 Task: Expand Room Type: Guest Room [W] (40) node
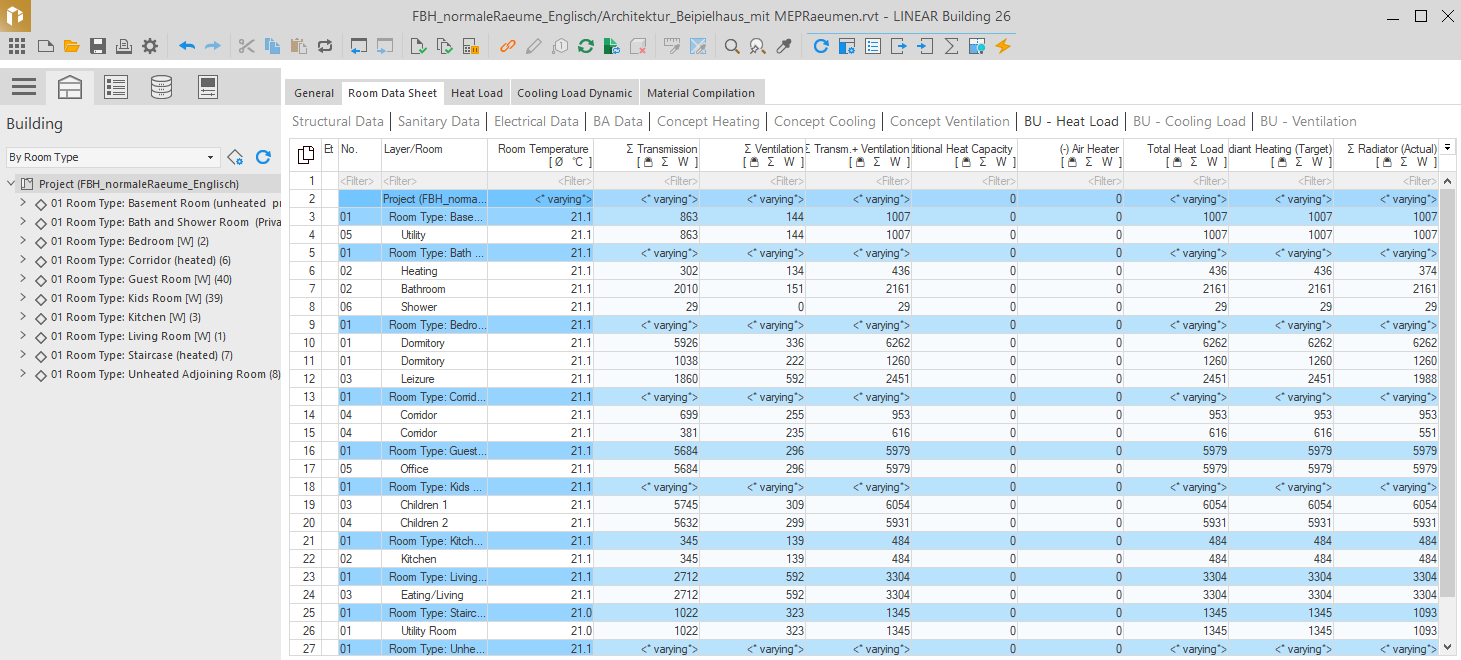[x=23, y=279]
